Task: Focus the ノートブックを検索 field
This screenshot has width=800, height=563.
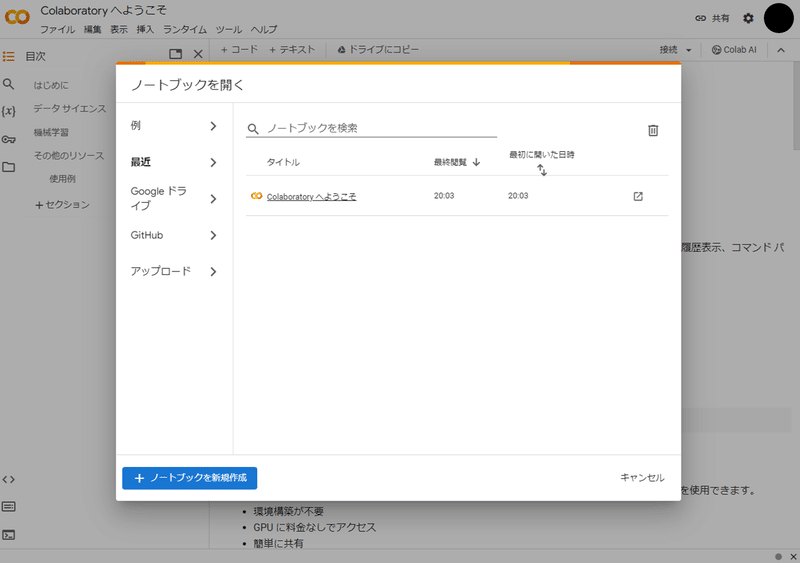Action: 371,128
